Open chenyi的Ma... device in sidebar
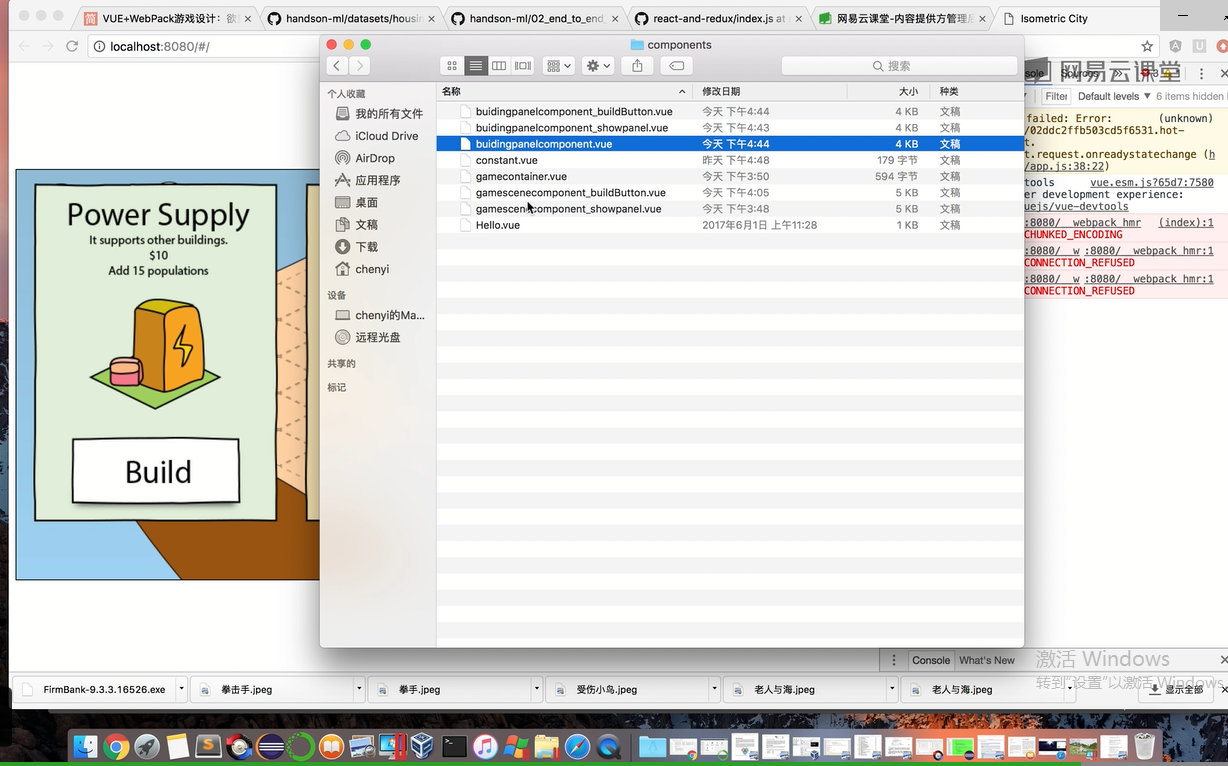1228x766 pixels. pyautogui.click(x=379, y=315)
